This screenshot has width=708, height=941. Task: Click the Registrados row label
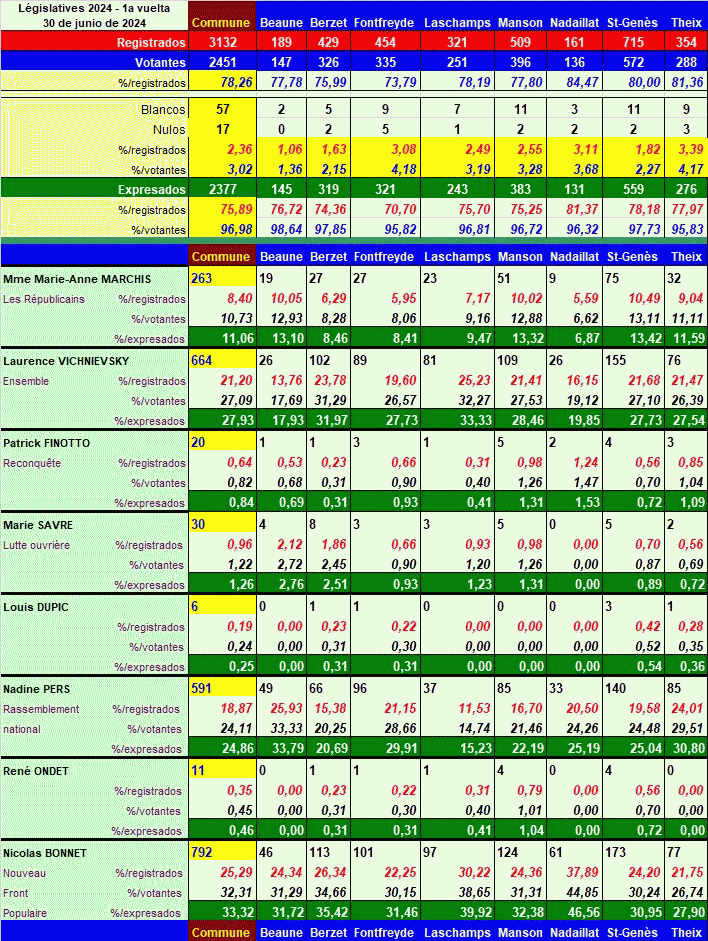151,43
